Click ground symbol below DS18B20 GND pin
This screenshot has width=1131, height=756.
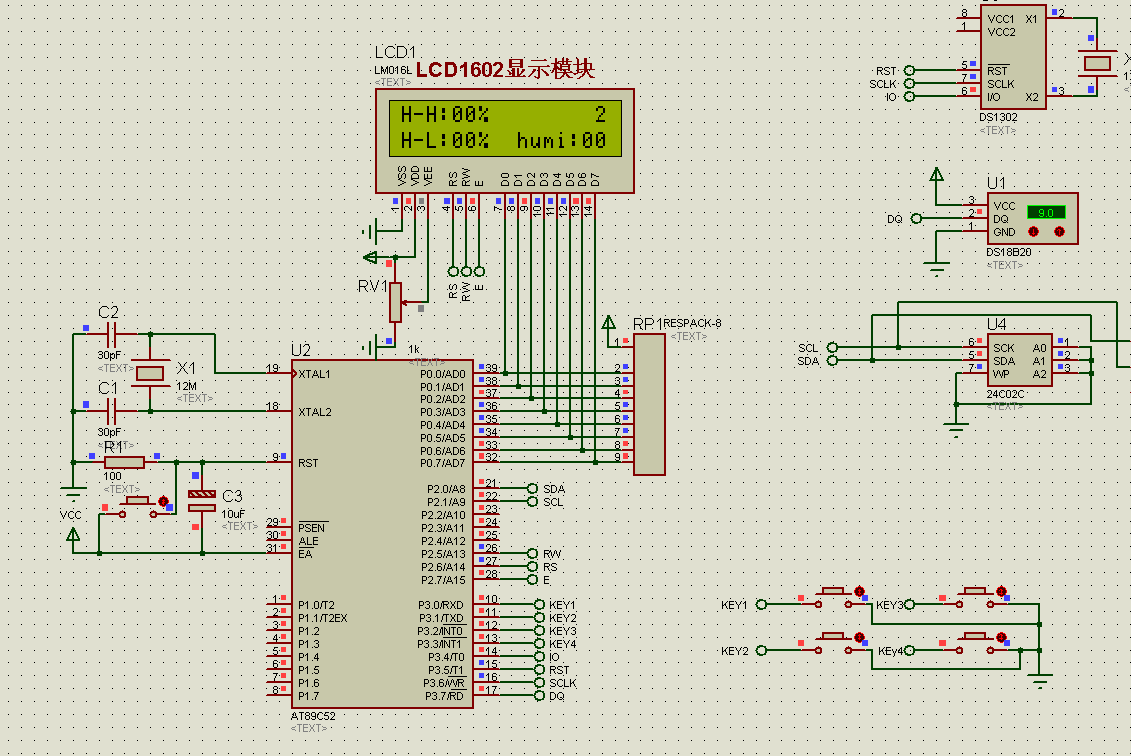936,270
